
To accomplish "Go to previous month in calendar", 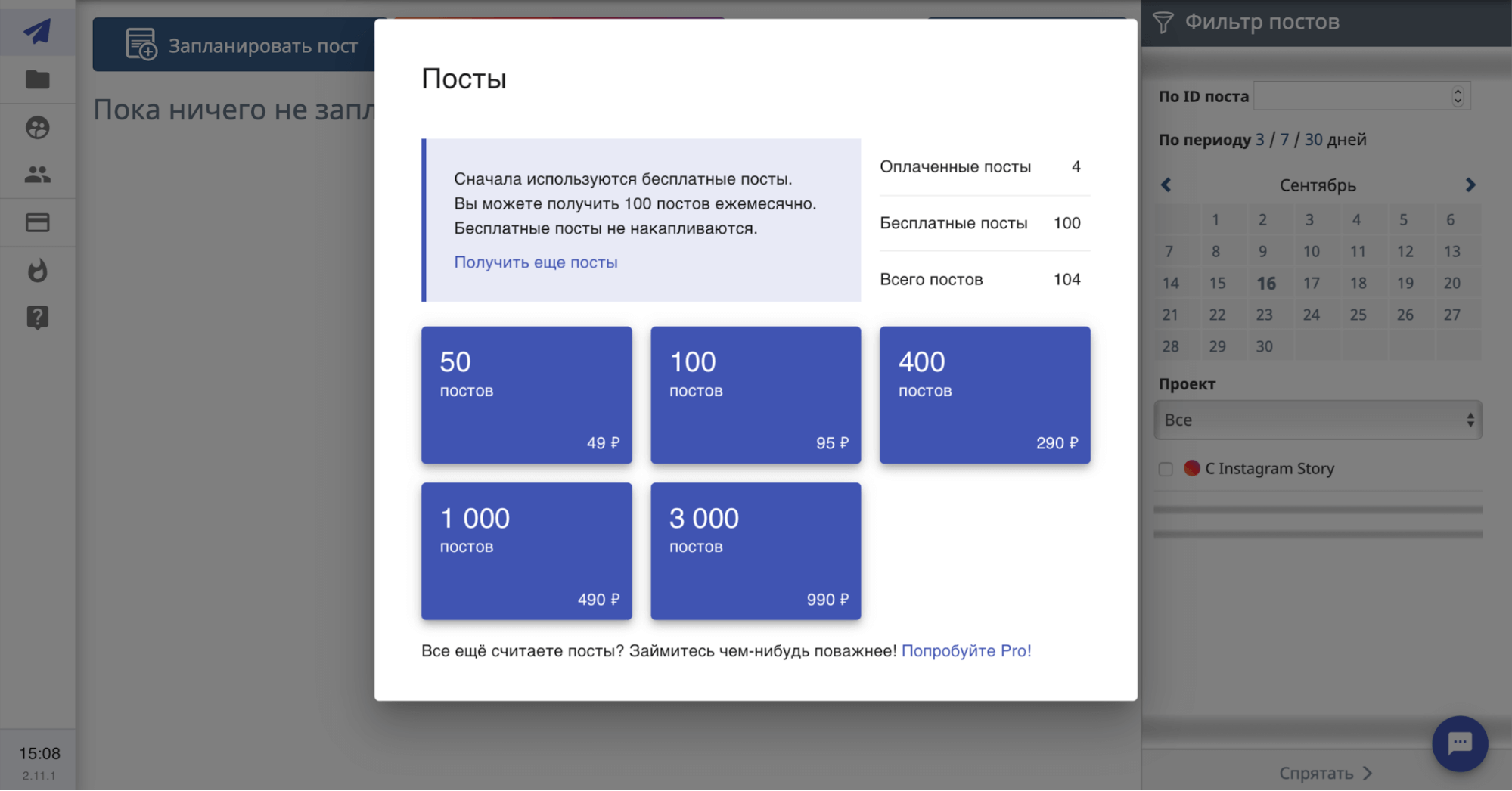I will (x=1166, y=185).
